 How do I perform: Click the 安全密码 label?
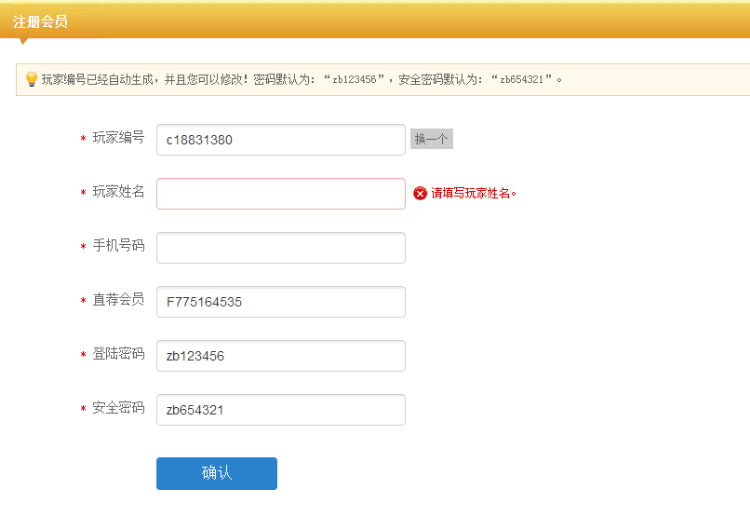pos(118,408)
